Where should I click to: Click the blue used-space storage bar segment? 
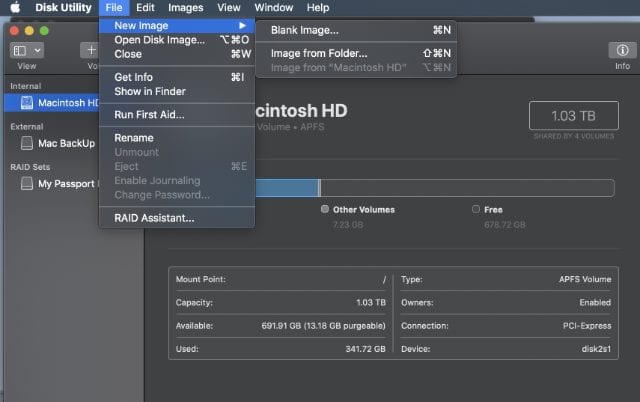click(286, 187)
